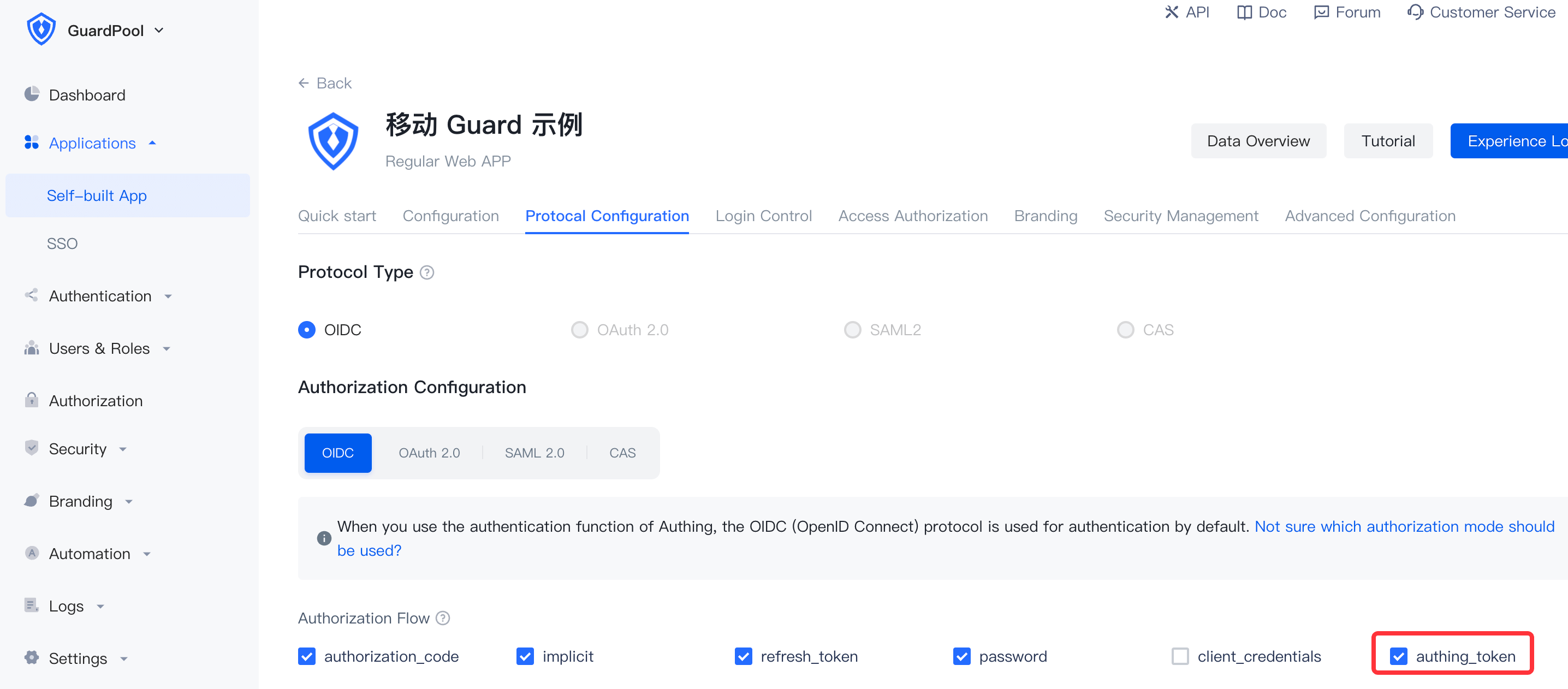1568x689 pixels.
Task: Go back using the Back link
Action: pos(325,83)
